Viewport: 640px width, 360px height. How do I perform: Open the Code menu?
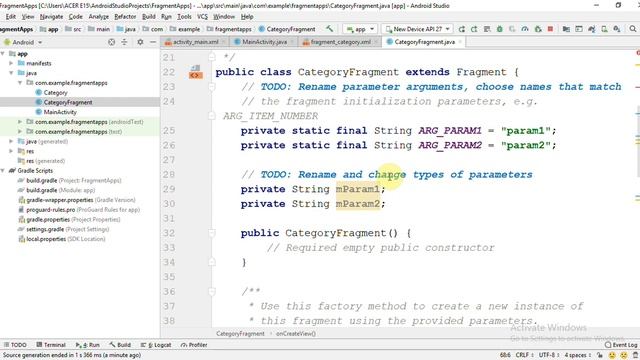point(76,17)
